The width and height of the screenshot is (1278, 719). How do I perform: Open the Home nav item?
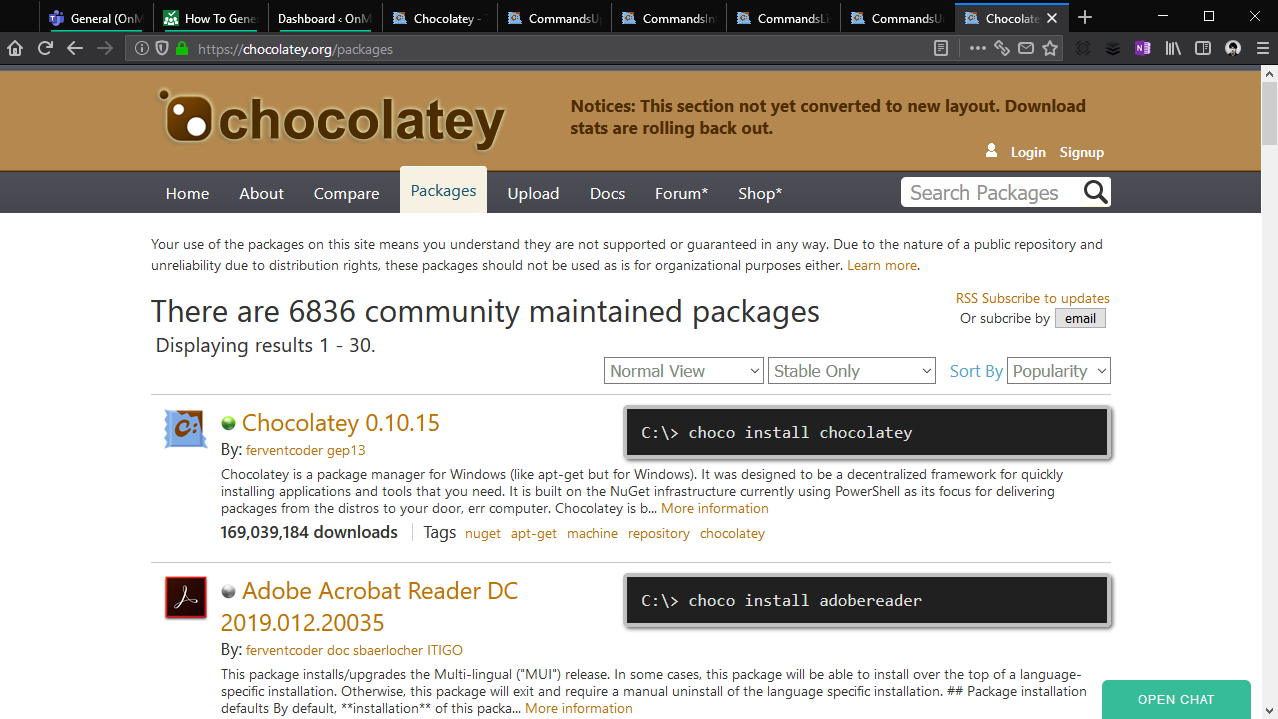[x=187, y=193]
